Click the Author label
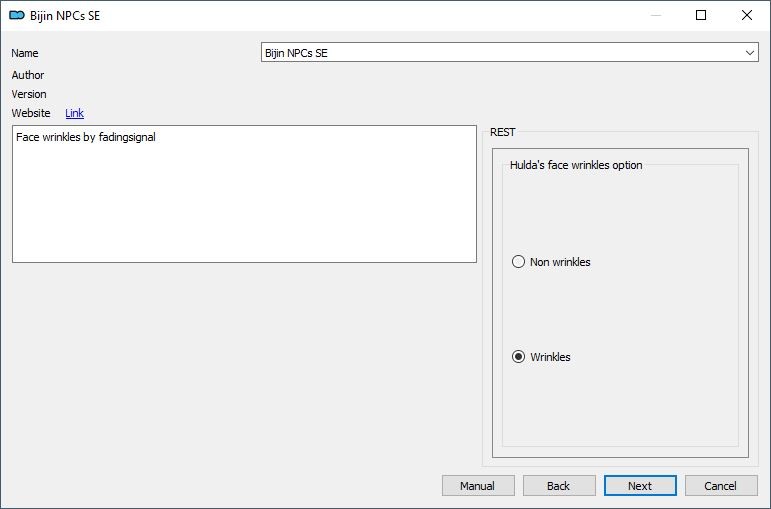Image resolution: width=771 pixels, height=509 pixels. [28, 75]
